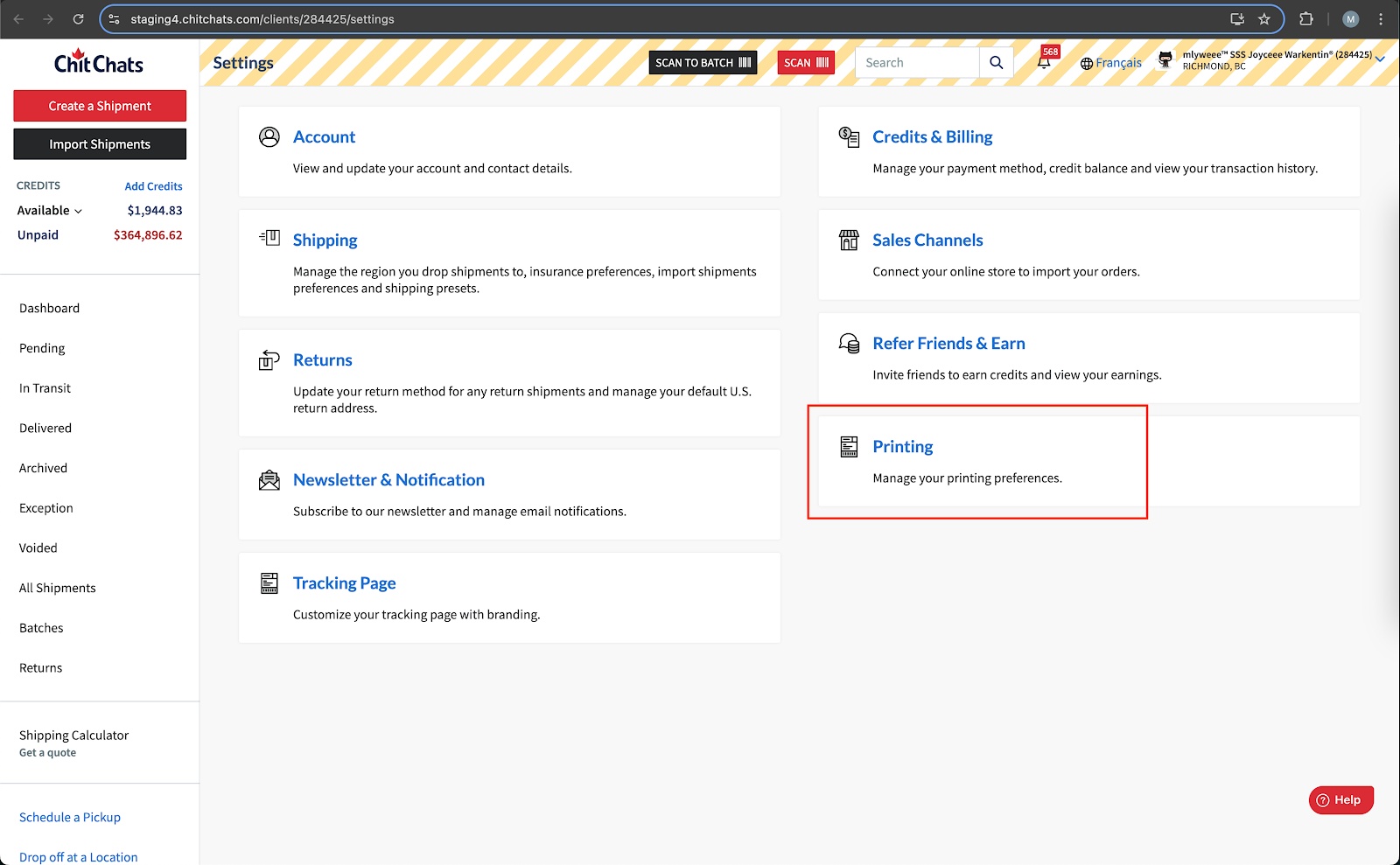
Task: Click the Refer Friends coins icon
Action: pyautogui.click(x=849, y=343)
